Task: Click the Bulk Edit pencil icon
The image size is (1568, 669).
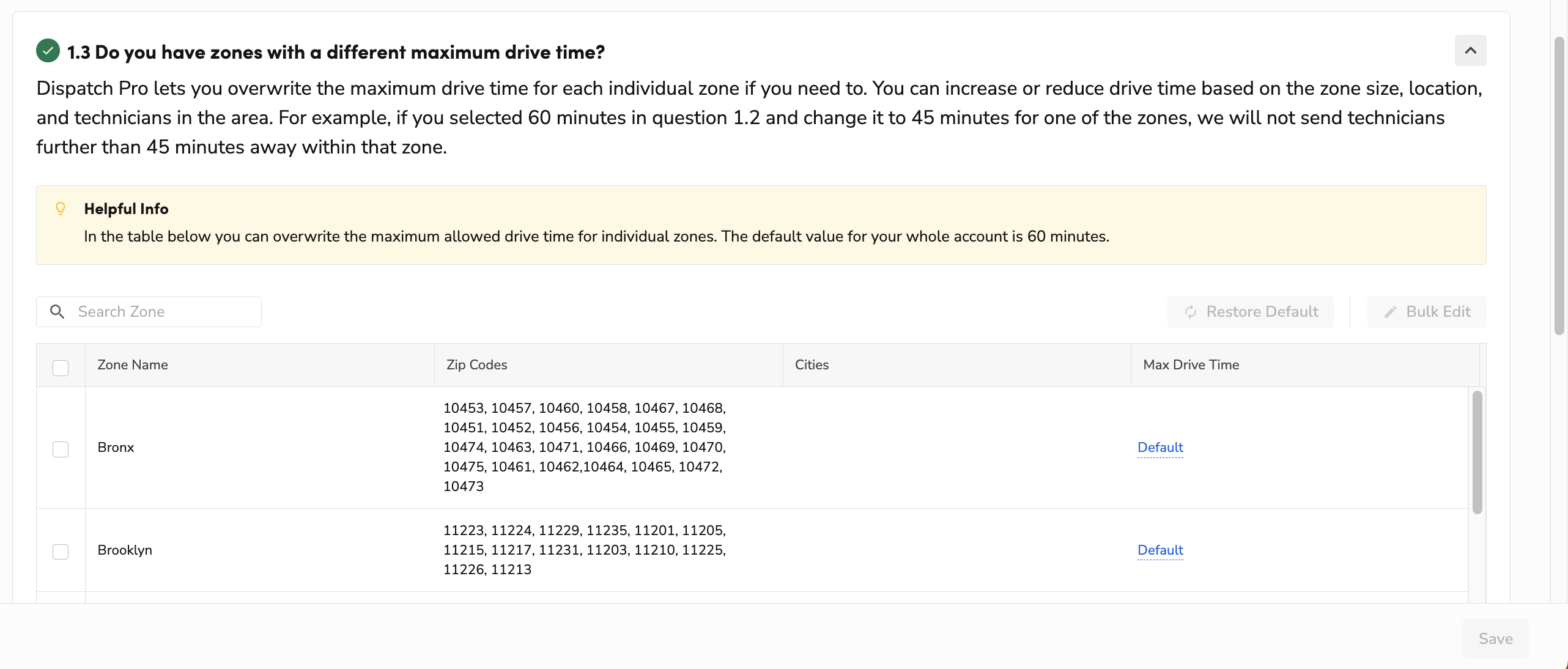Action: click(x=1390, y=312)
